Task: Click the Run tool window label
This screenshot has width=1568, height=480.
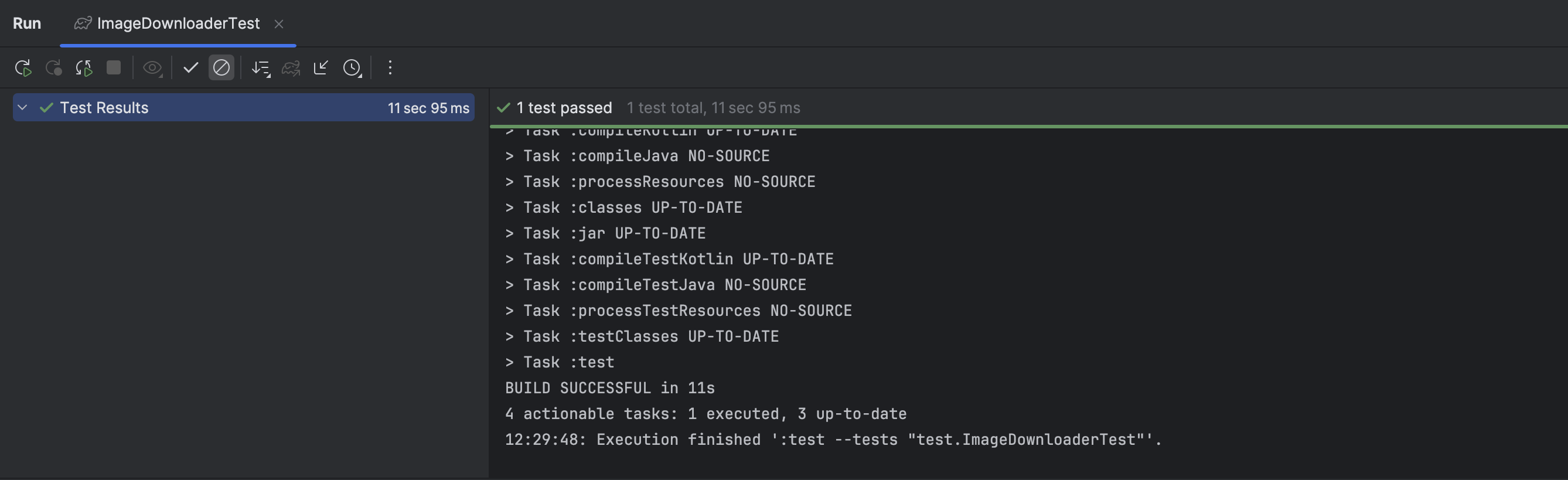Action: click(27, 23)
